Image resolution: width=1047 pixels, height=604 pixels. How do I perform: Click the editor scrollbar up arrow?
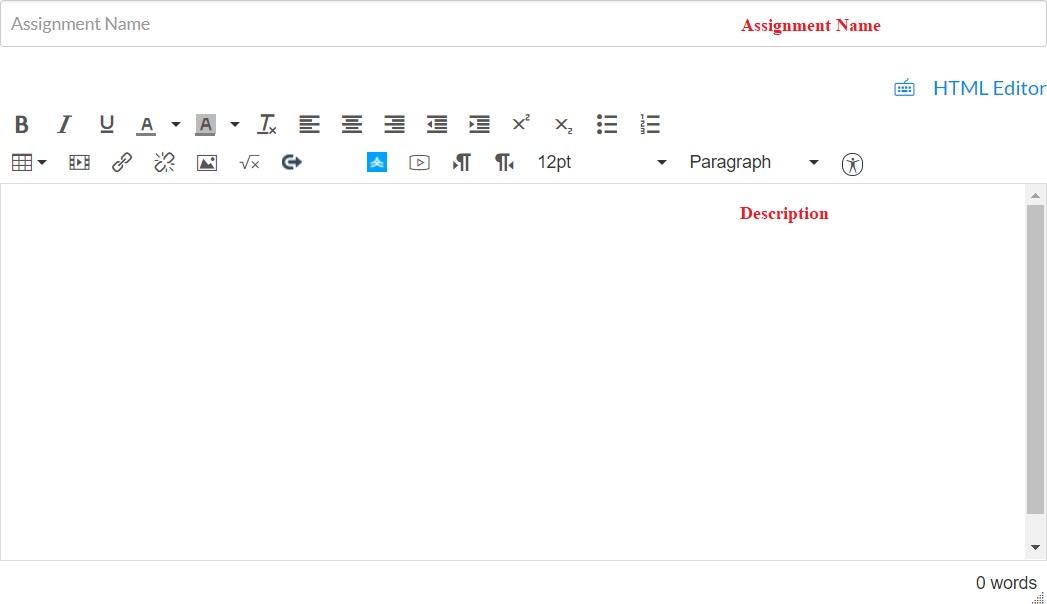pos(1036,196)
